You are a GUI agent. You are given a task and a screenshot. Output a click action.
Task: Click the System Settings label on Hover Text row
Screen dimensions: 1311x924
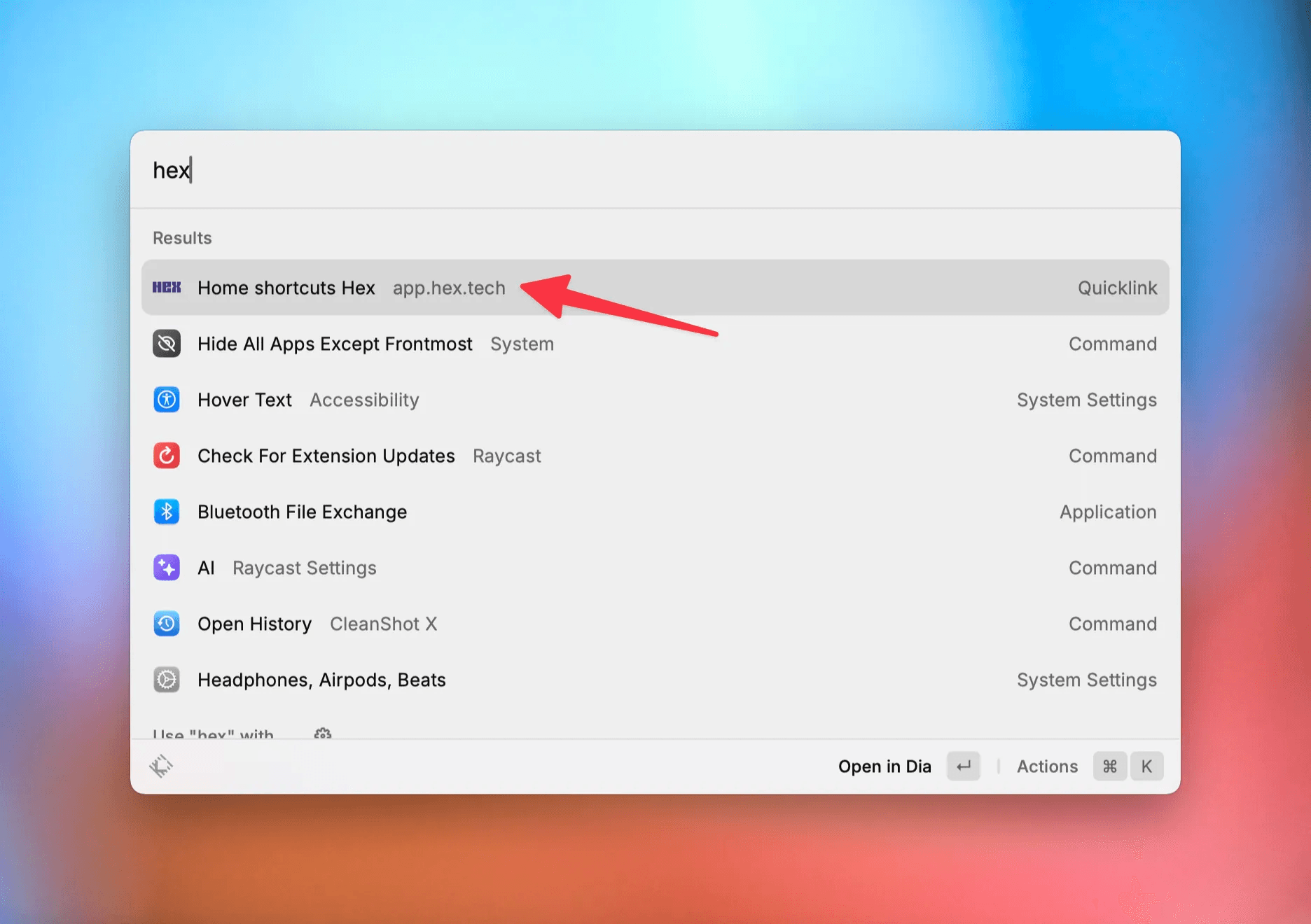pyautogui.click(x=1087, y=400)
